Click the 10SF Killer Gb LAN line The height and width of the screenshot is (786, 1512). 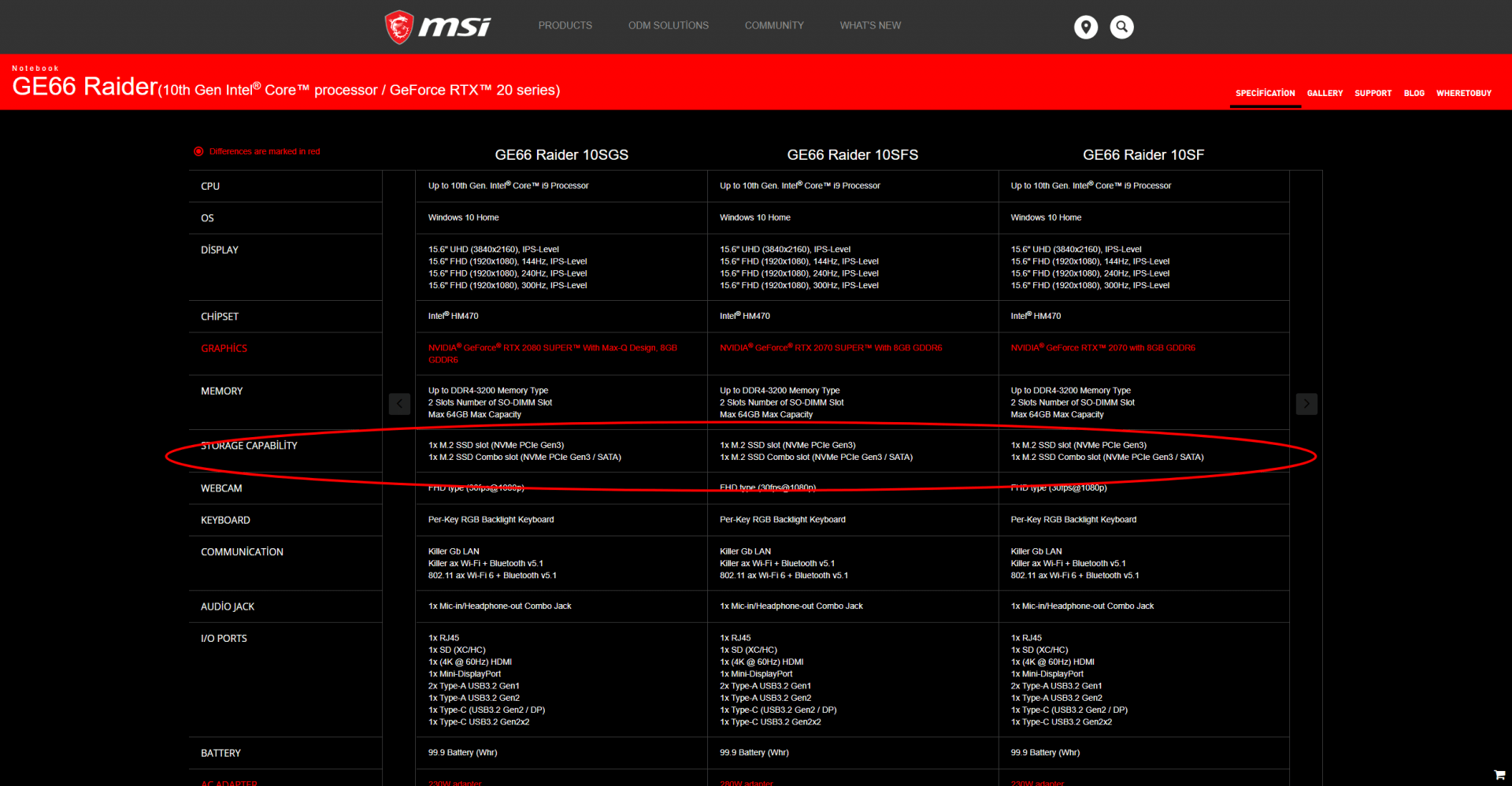click(x=1036, y=551)
